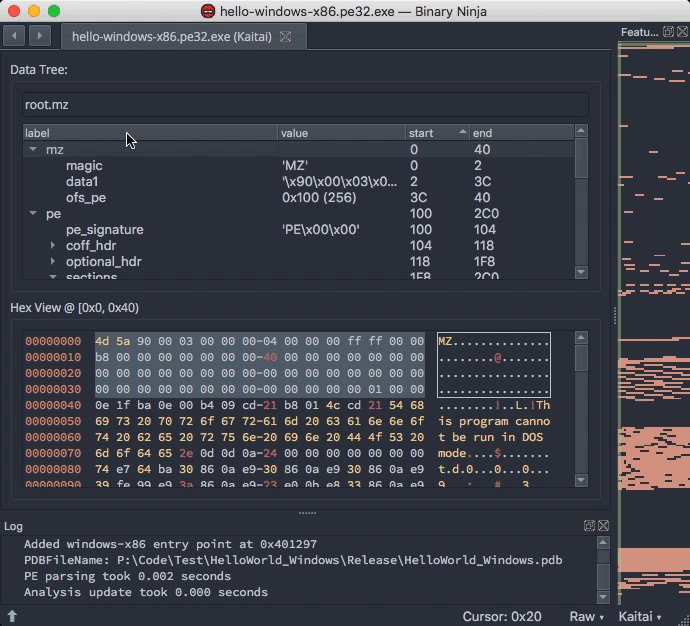This screenshot has height=626, width=690.
Task: Sort by the start column header
Action: (x=437, y=133)
